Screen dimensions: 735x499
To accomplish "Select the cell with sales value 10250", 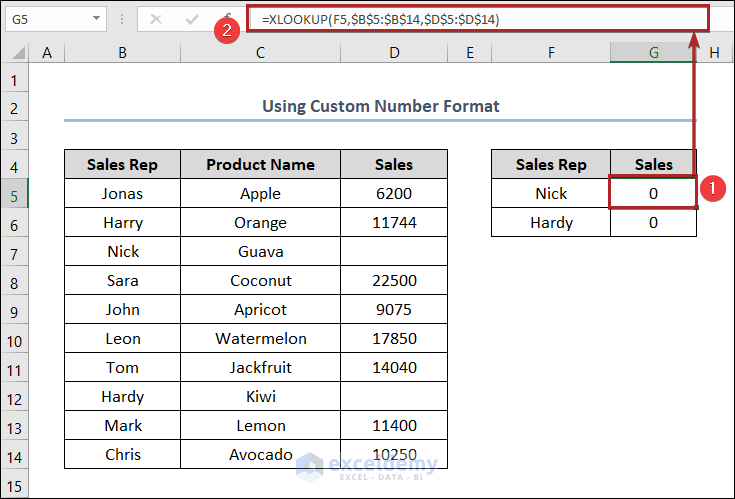I will (394, 454).
